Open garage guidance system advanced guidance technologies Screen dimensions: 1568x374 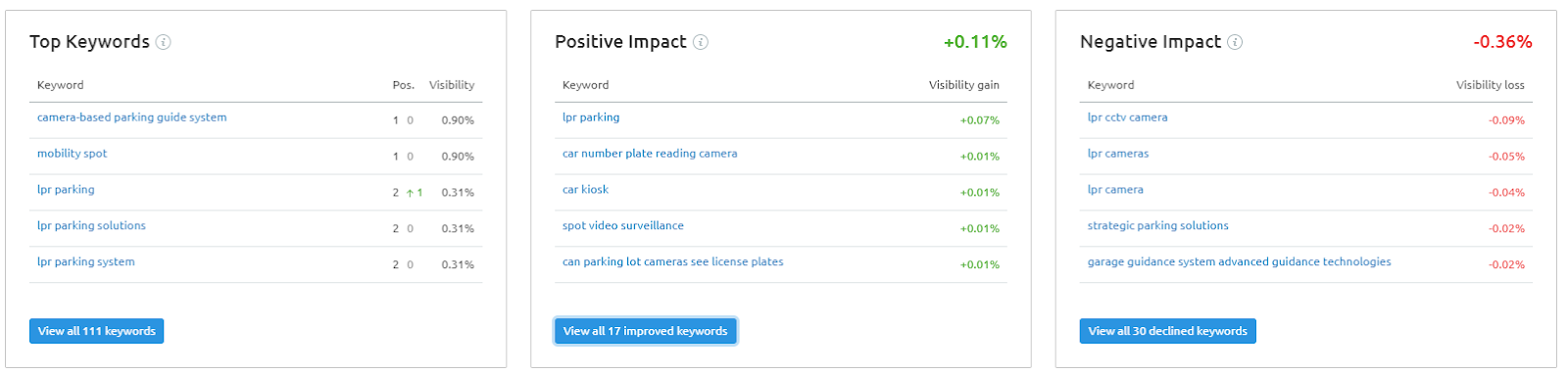(x=1239, y=262)
